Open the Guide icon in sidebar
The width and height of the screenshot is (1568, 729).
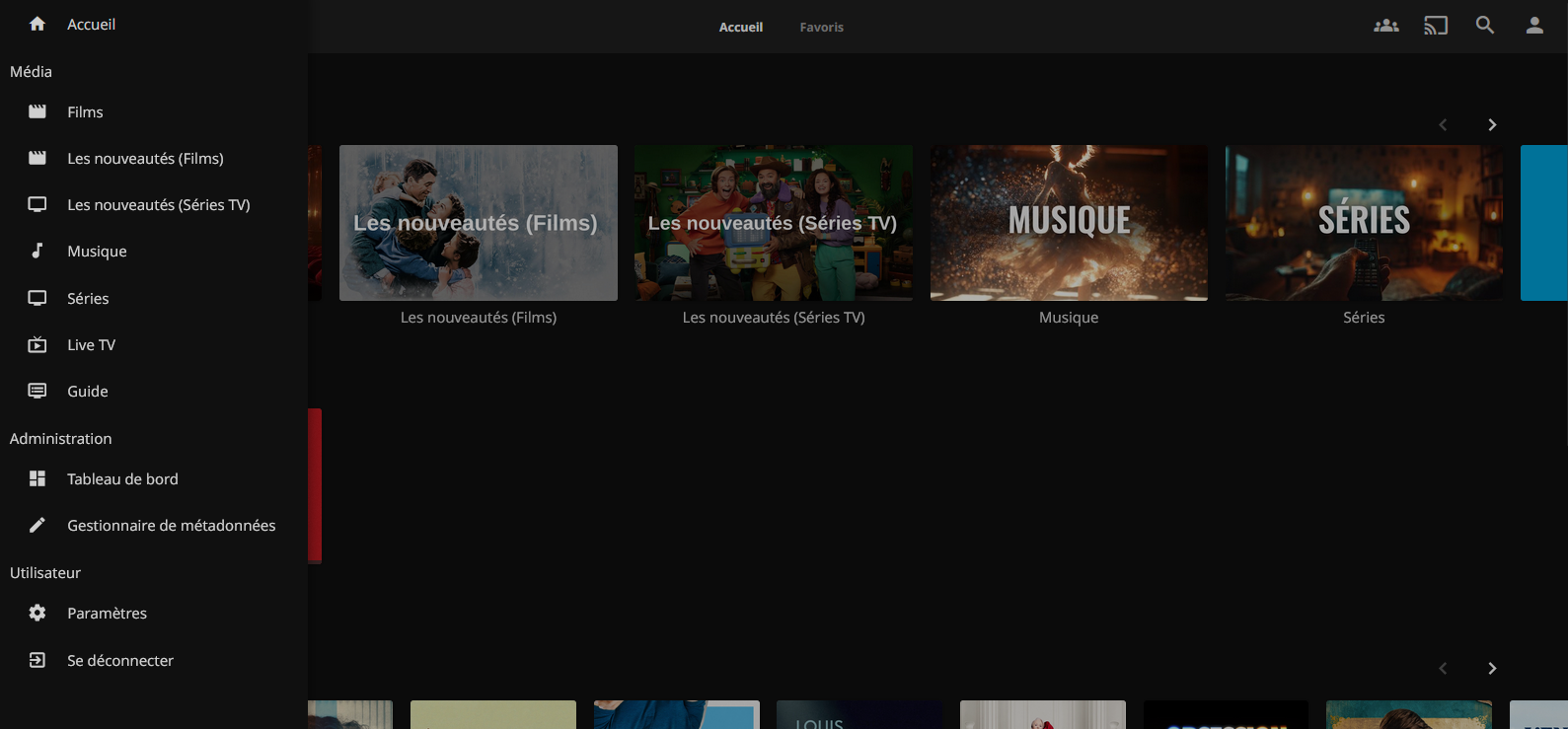(x=37, y=391)
